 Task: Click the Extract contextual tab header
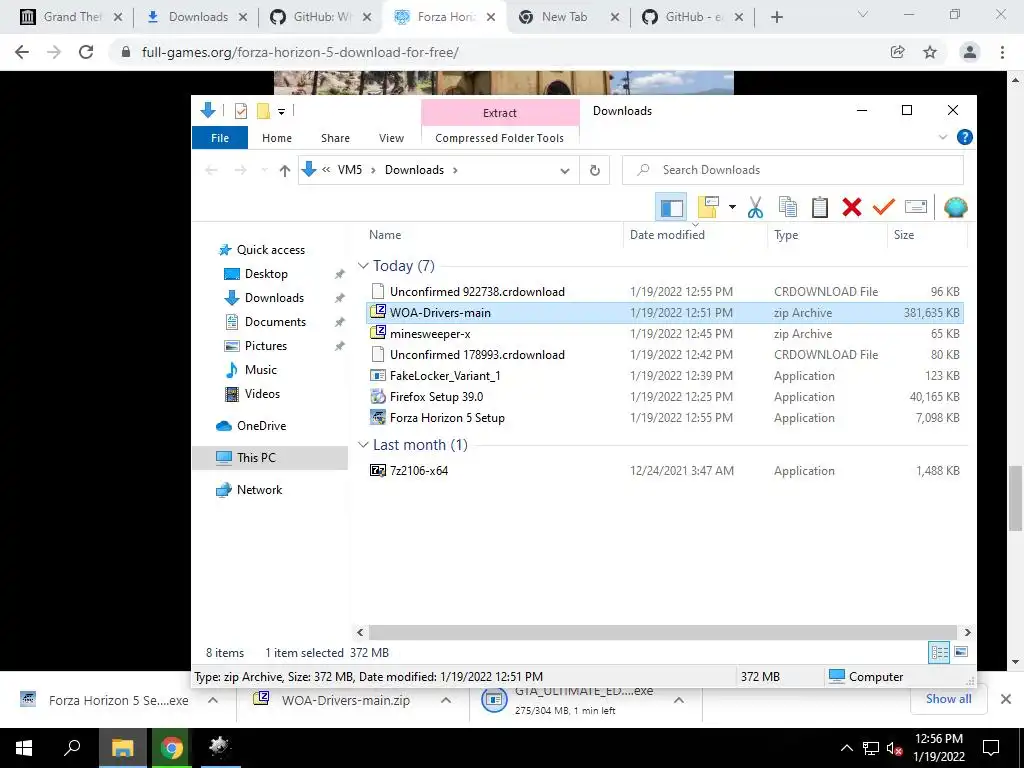[x=500, y=112]
